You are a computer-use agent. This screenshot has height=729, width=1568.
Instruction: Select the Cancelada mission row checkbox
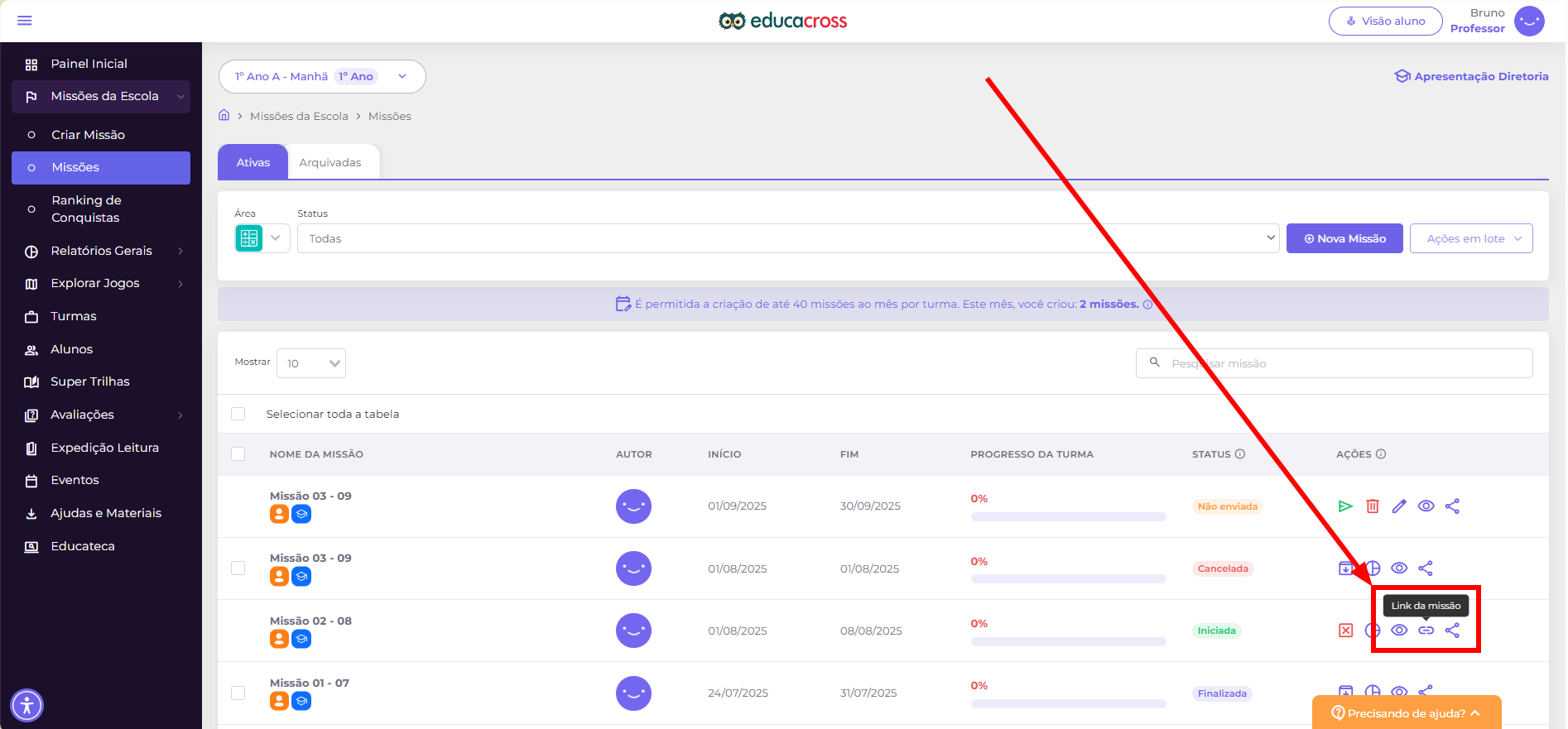tap(238, 568)
